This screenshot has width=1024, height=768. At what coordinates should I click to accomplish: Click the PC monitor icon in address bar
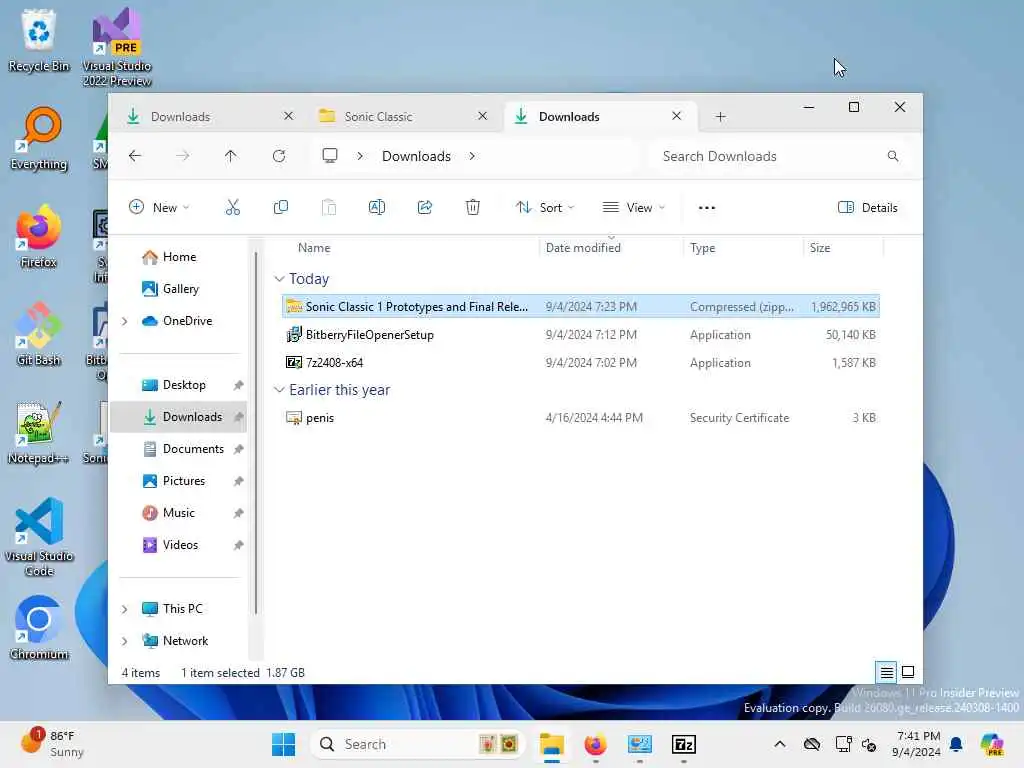(x=330, y=156)
